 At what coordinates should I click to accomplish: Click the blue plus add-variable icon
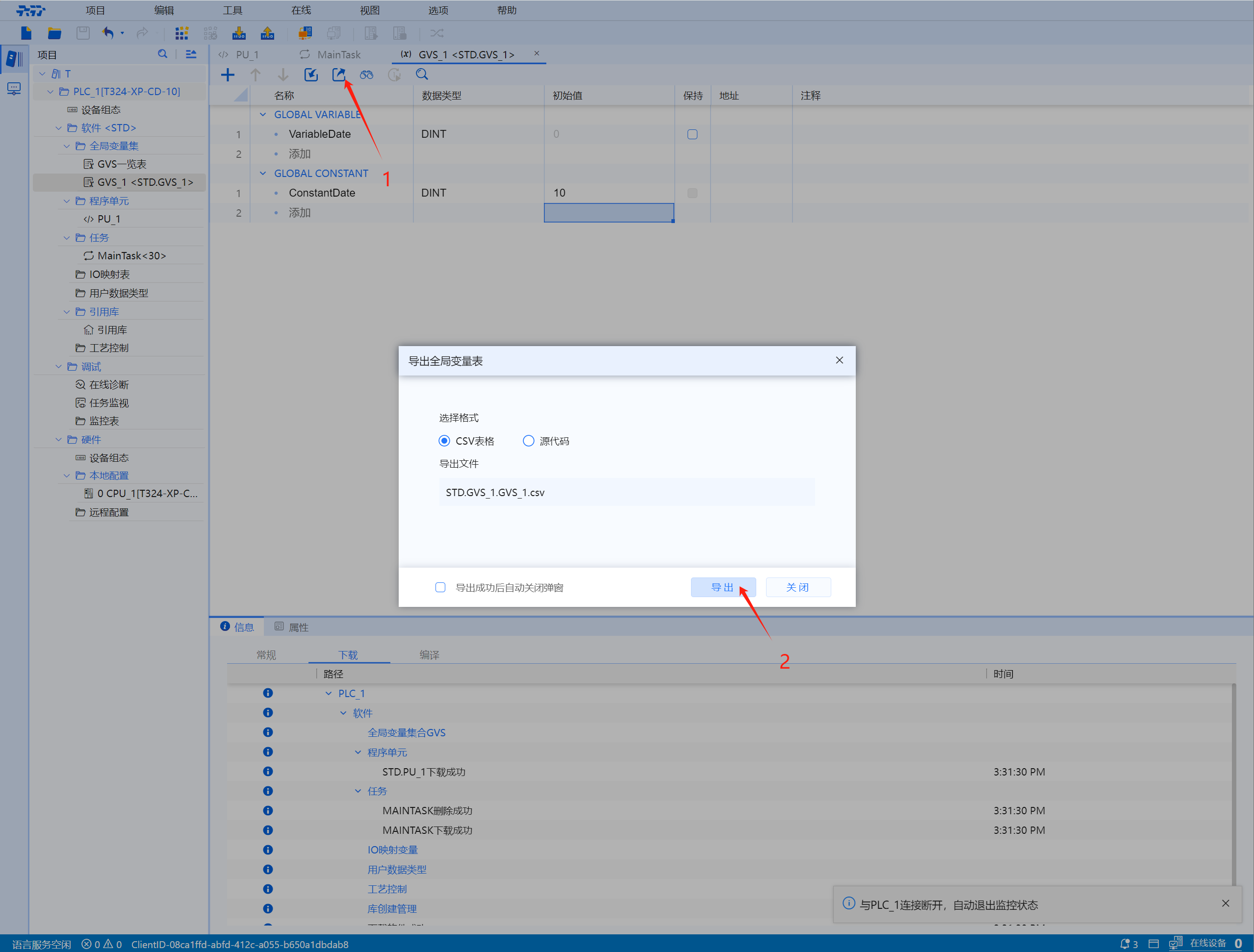pyautogui.click(x=228, y=74)
